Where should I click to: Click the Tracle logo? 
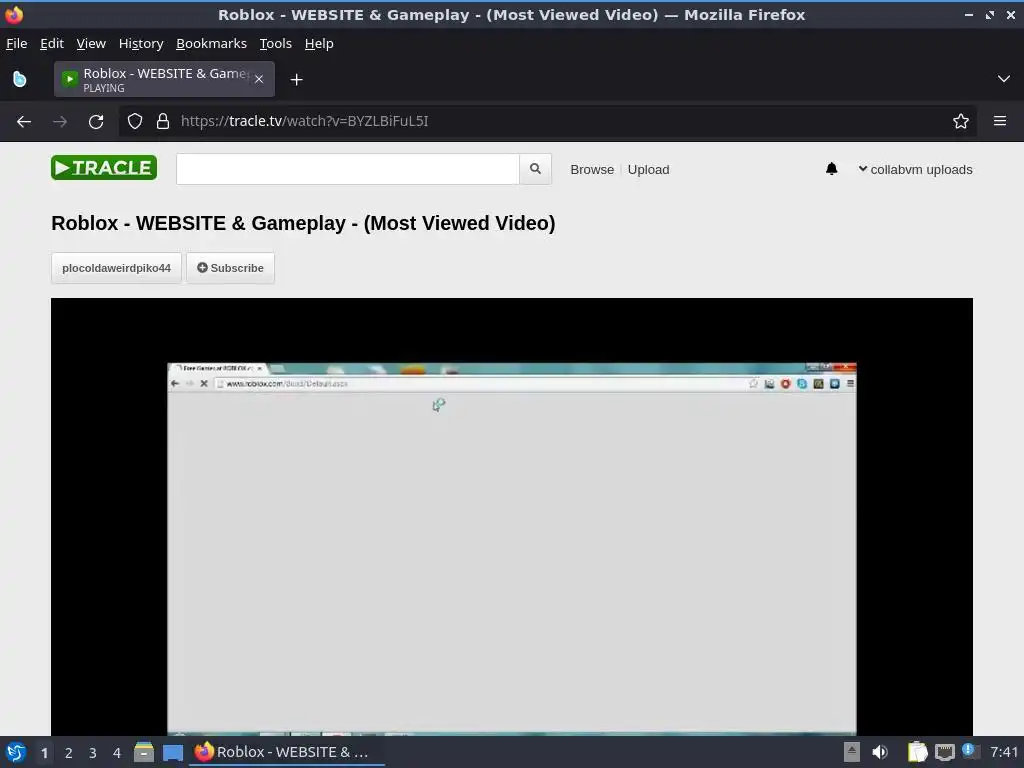click(104, 168)
